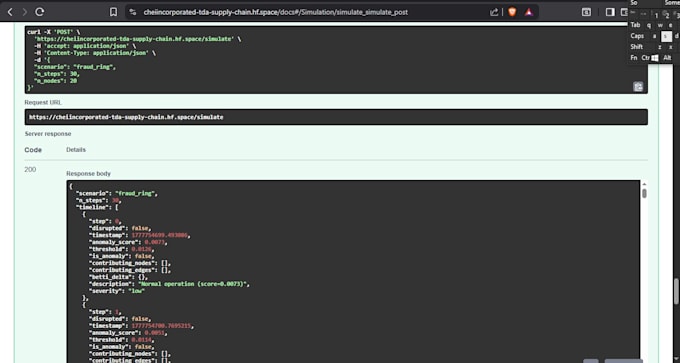Screen dimensions: 680x363
Task: Click the curl "n_nodes": 20 line
Action: click(56, 81)
